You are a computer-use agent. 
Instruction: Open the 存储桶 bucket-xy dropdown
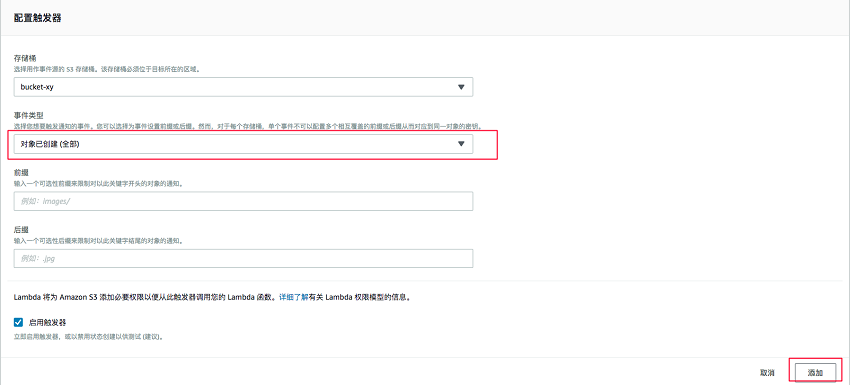(x=243, y=87)
